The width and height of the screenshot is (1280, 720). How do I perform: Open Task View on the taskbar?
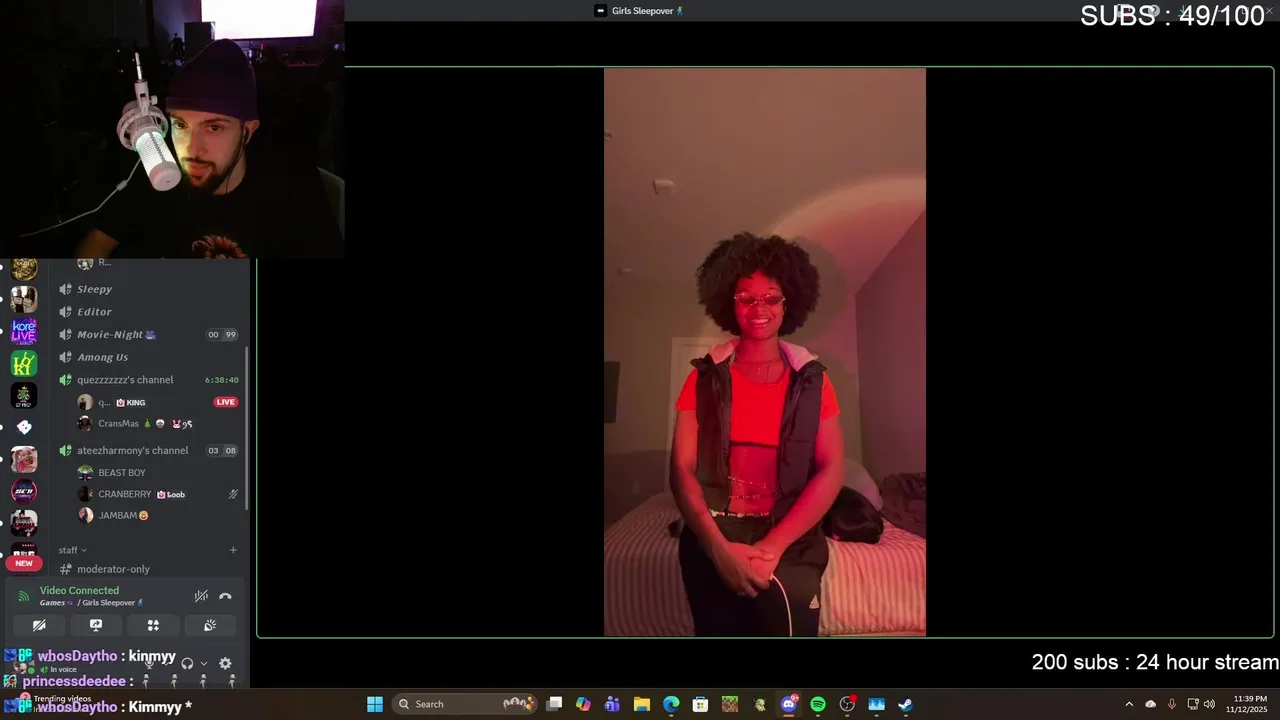click(x=554, y=704)
